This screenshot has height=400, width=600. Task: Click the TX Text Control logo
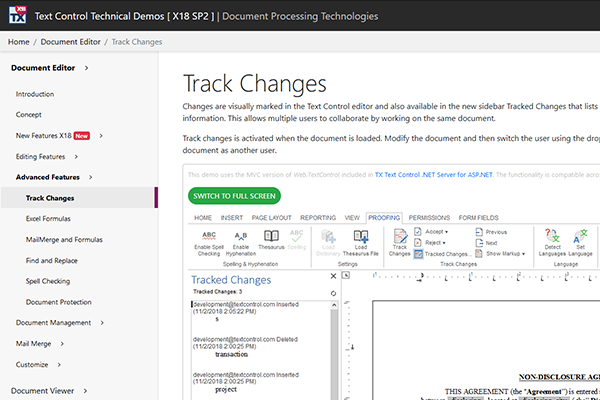click(18, 15)
